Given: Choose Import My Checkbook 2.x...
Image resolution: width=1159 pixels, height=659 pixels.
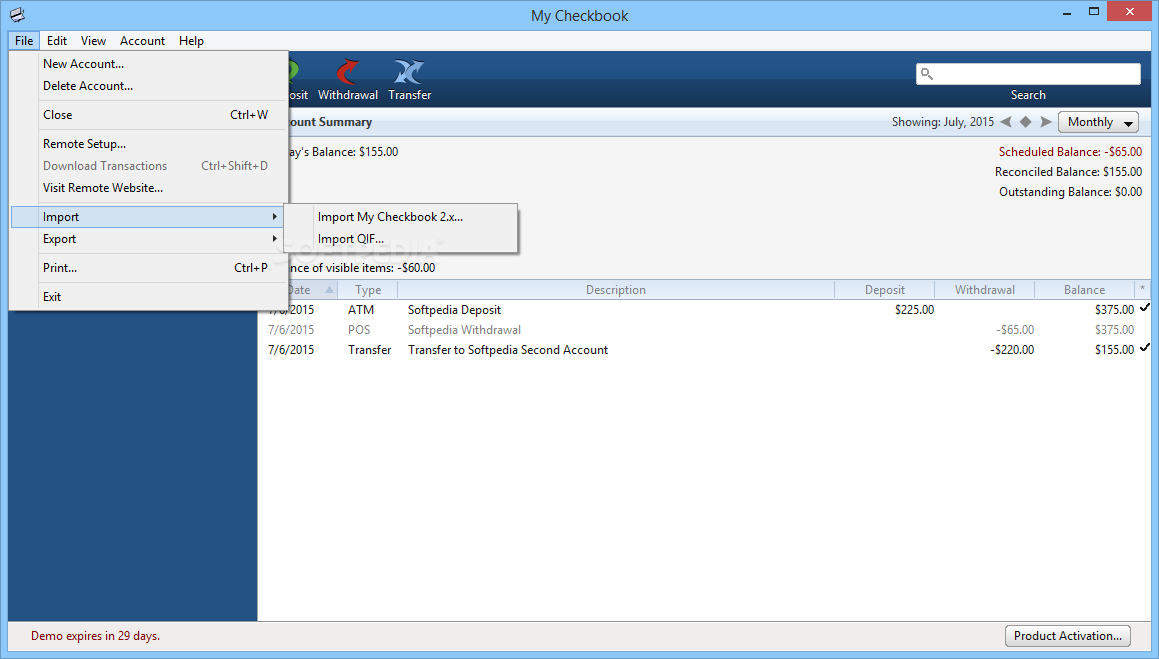Looking at the screenshot, I should [x=401, y=216].
